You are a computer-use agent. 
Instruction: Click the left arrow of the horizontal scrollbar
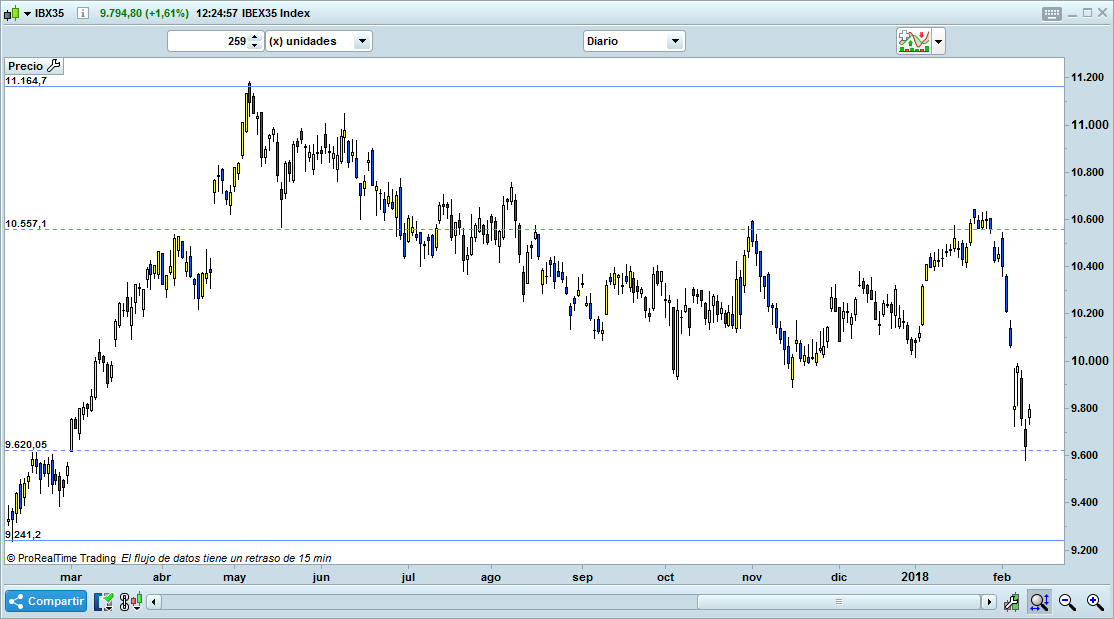151,601
